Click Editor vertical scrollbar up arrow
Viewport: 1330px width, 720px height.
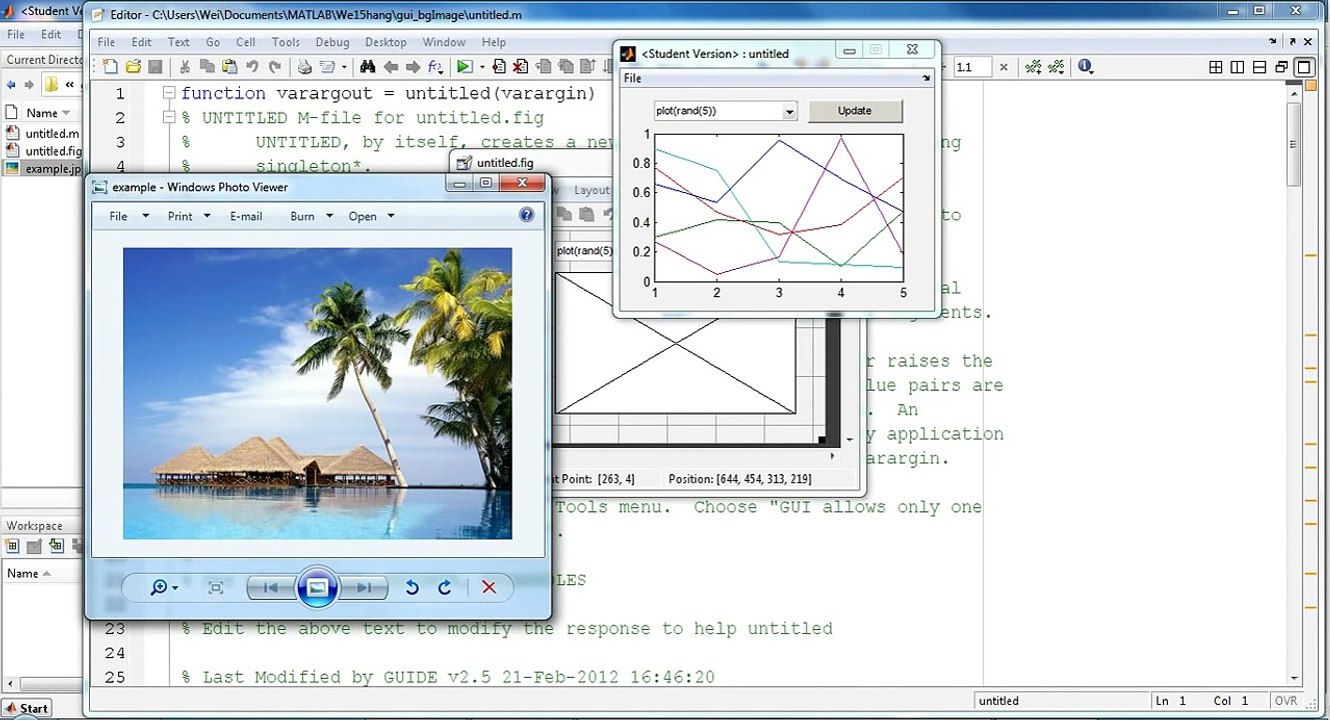(1295, 92)
